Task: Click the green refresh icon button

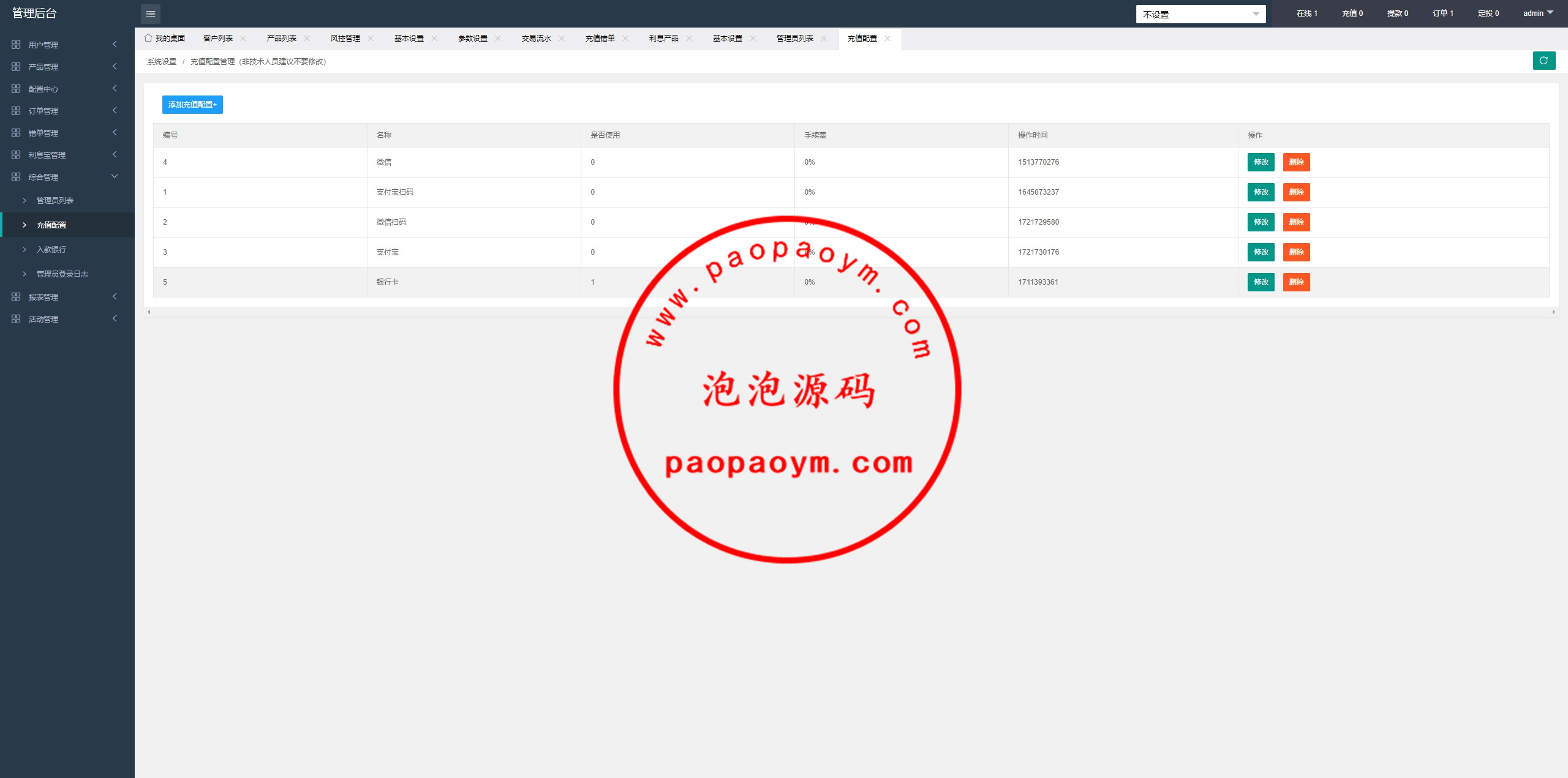Action: point(1544,61)
